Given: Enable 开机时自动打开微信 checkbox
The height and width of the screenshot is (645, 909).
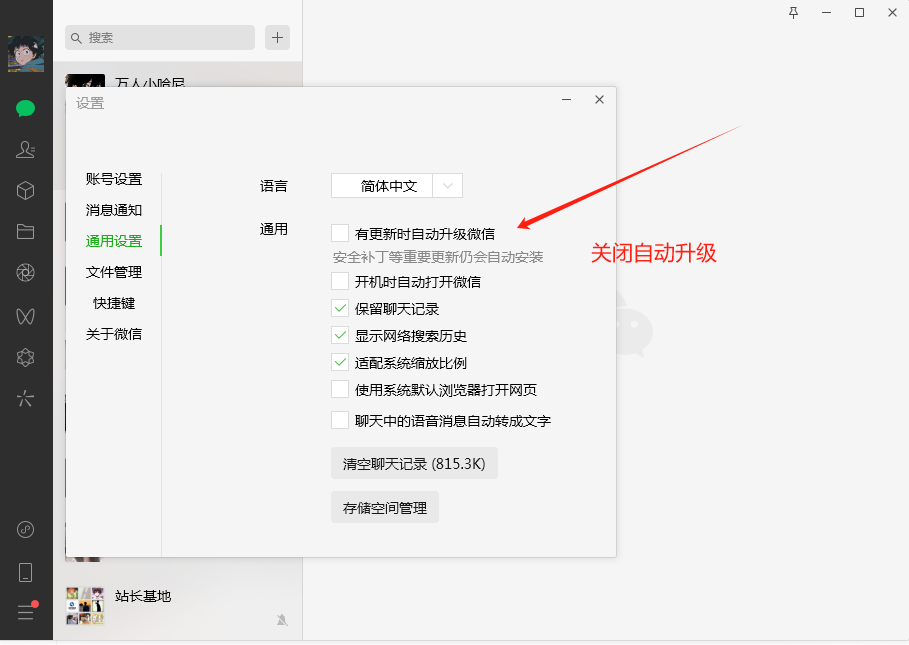Looking at the screenshot, I should [340, 282].
